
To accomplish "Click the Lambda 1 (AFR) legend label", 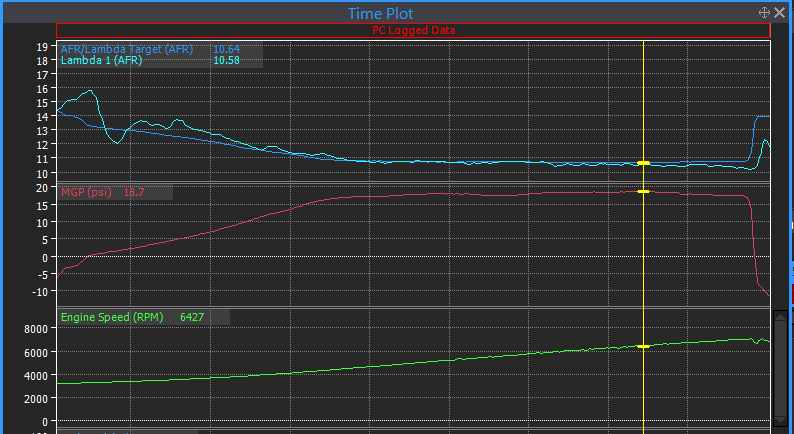I will 101,60.
